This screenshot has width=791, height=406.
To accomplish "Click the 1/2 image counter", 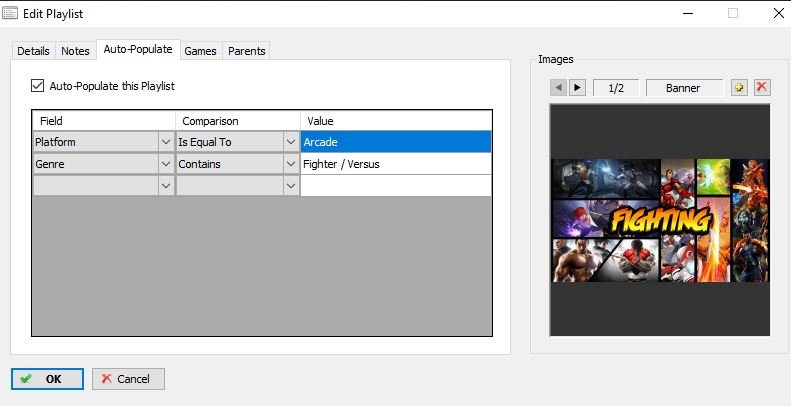I will 616,88.
